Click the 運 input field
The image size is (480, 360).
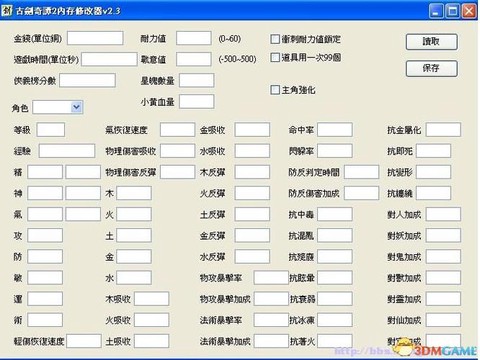[45, 299]
